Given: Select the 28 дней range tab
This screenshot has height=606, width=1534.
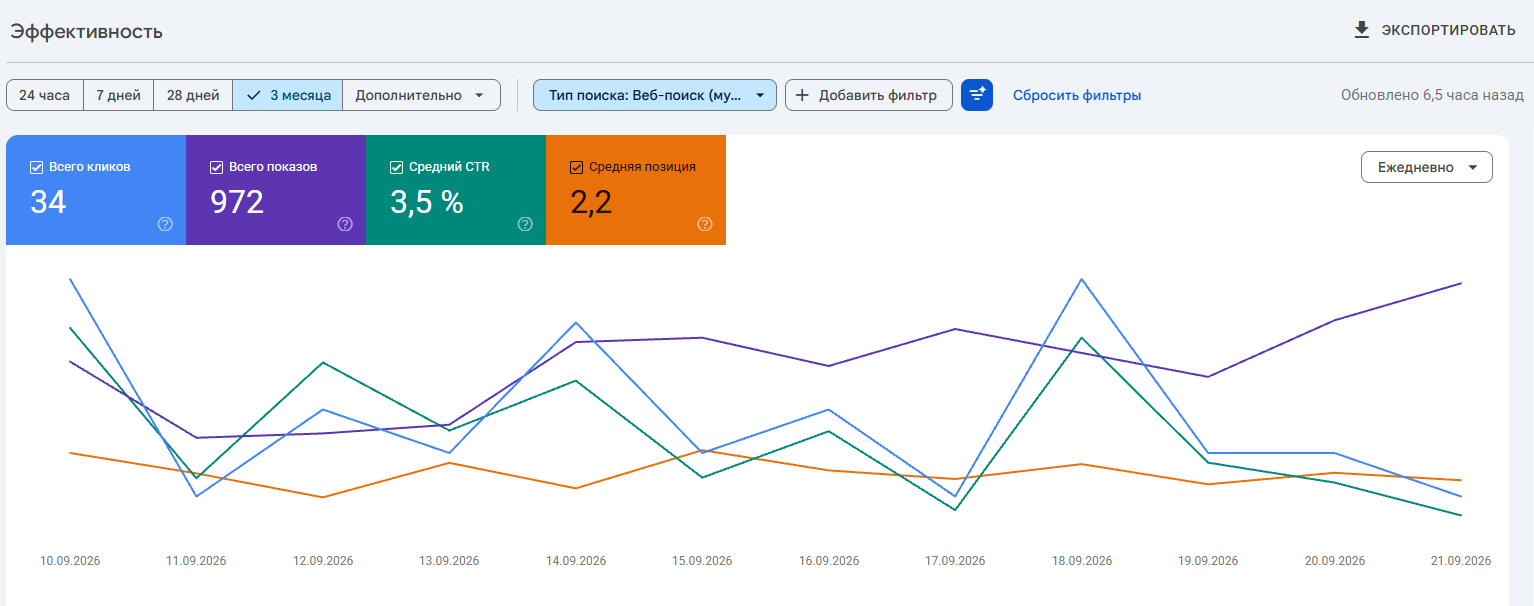Looking at the screenshot, I should pos(193,95).
